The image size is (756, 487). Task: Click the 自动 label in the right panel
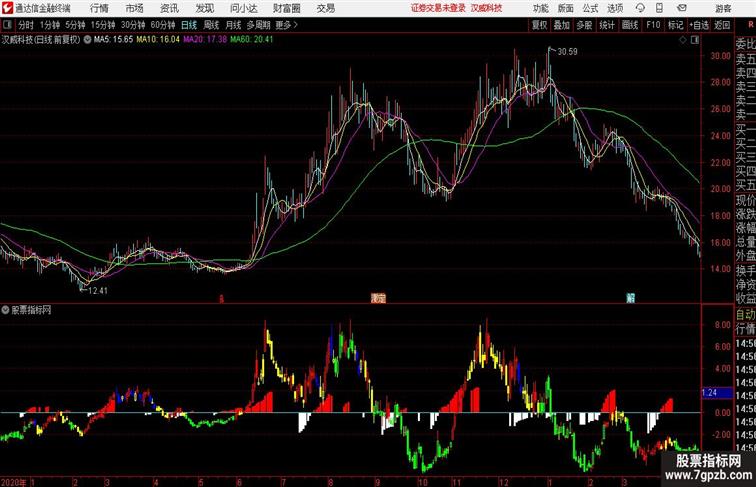(746, 315)
